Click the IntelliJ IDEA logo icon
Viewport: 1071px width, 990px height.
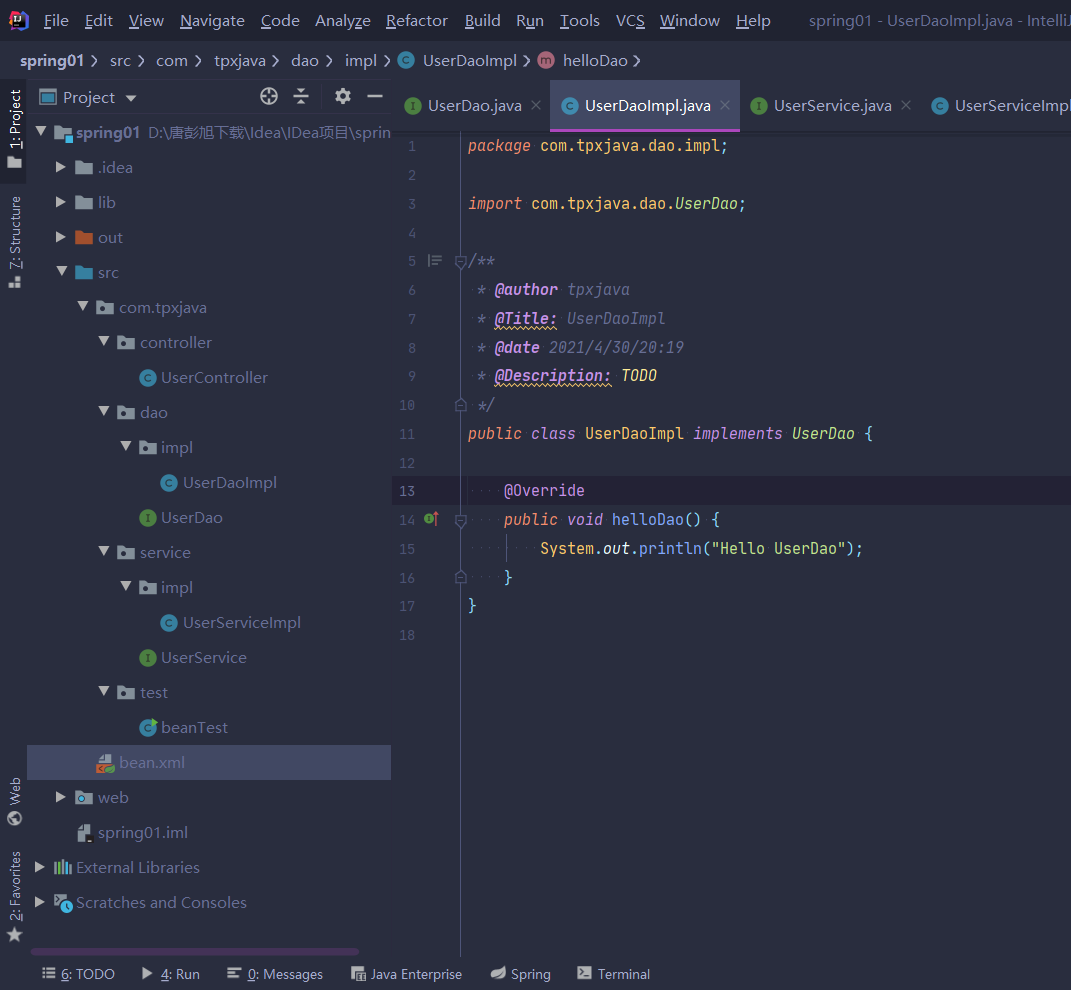pyautogui.click(x=18, y=20)
